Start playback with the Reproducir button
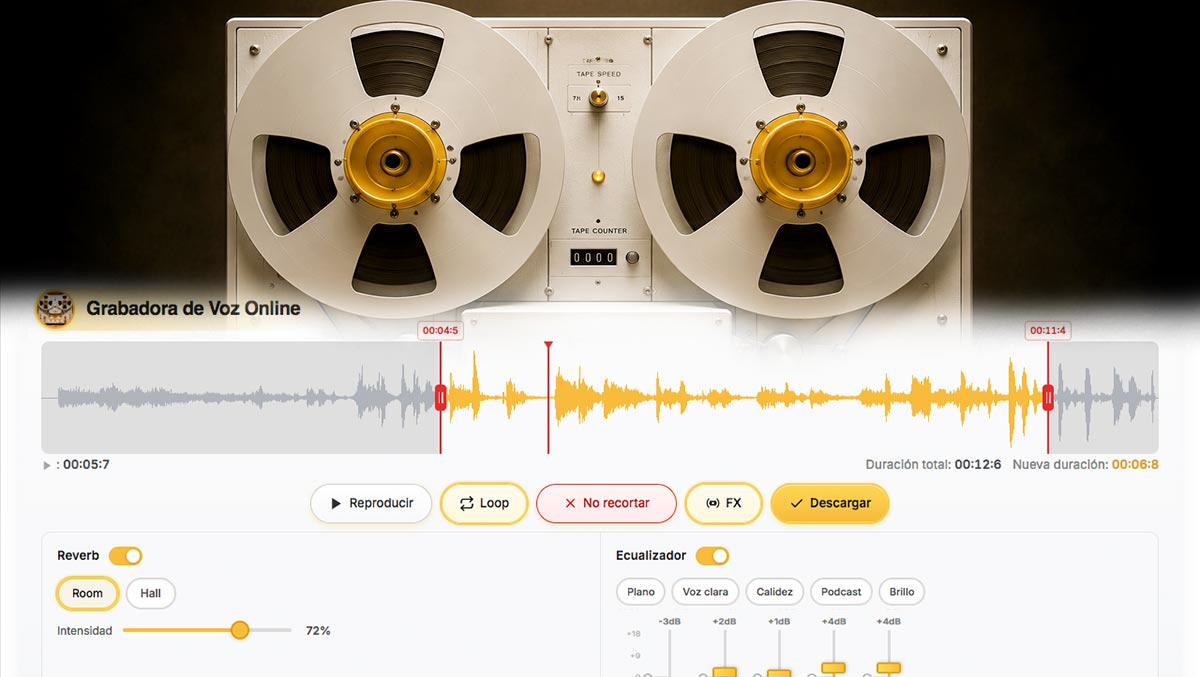1200x677 pixels. coord(371,503)
